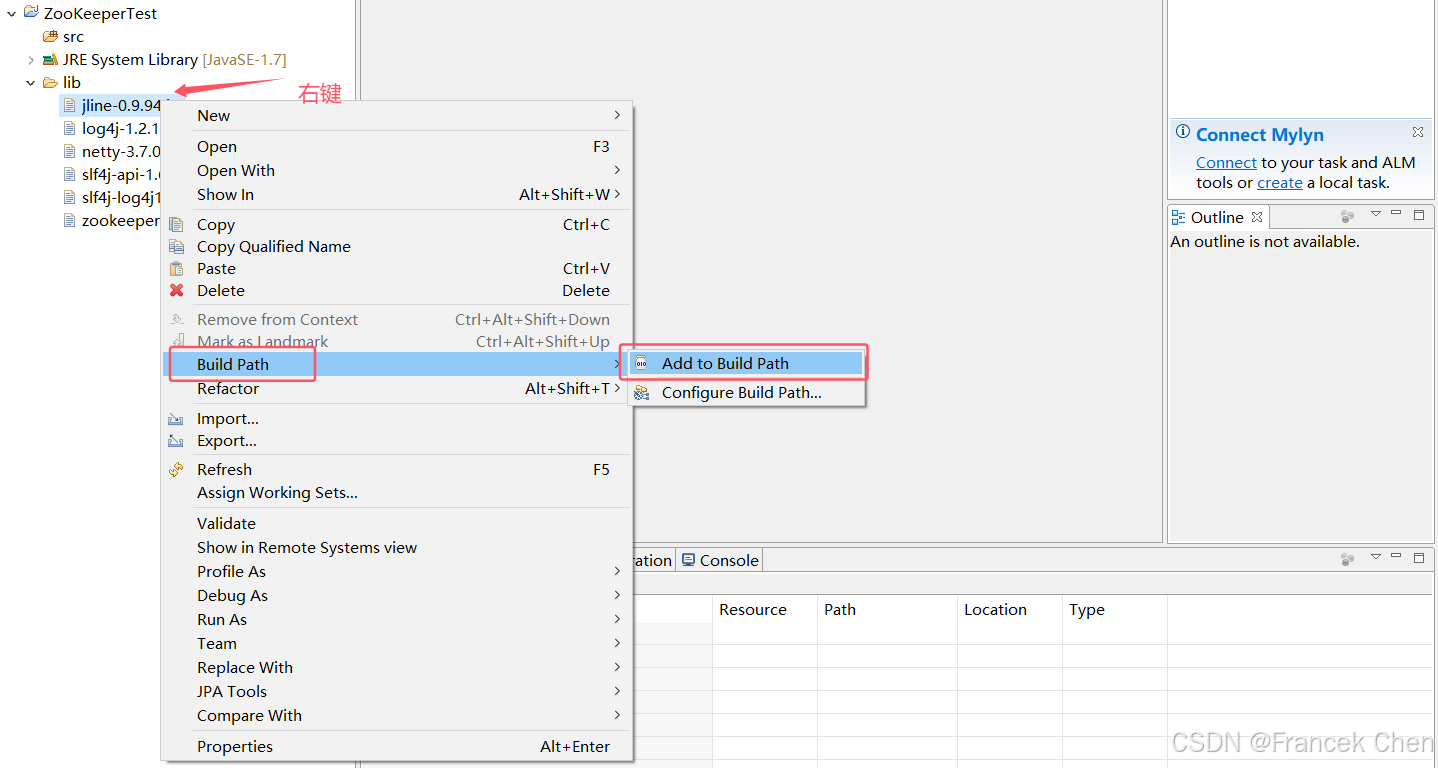Image resolution: width=1438 pixels, height=768 pixels.
Task: Expand the Open With submenu arrow
Action: click(617, 170)
